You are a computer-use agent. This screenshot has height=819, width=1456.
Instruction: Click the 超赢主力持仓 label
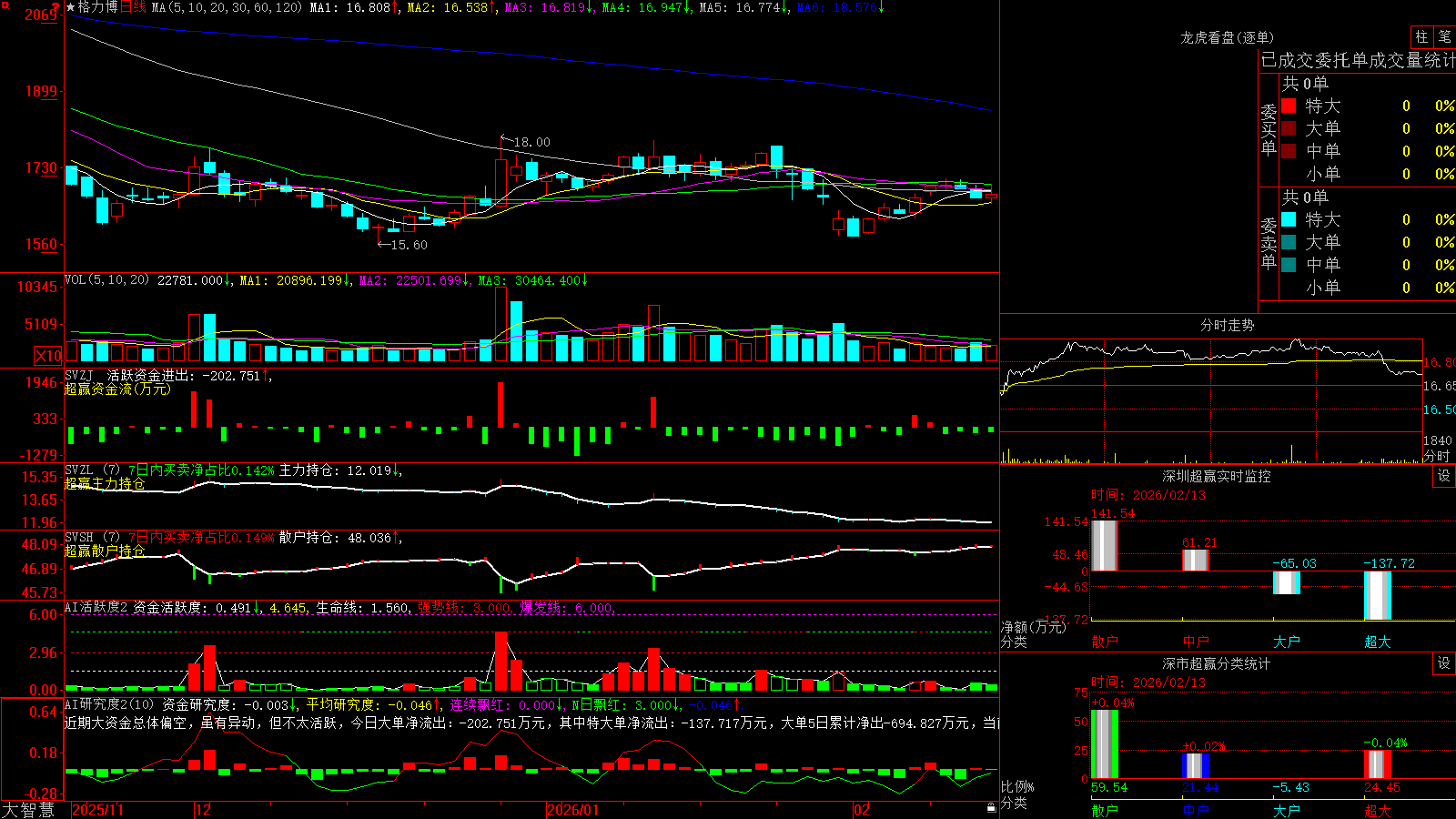pos(105,483)
